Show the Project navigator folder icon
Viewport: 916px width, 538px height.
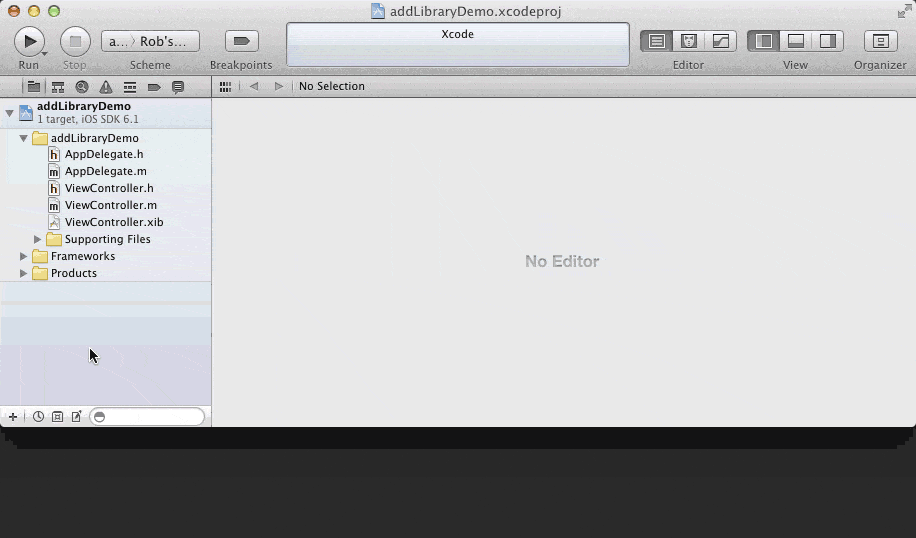pos(34,87)
